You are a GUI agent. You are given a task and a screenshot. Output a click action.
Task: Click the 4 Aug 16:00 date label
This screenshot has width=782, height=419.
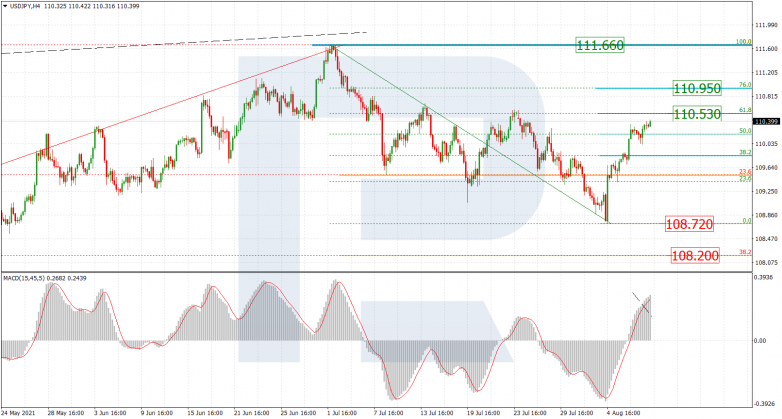click(x=623, y=414)
